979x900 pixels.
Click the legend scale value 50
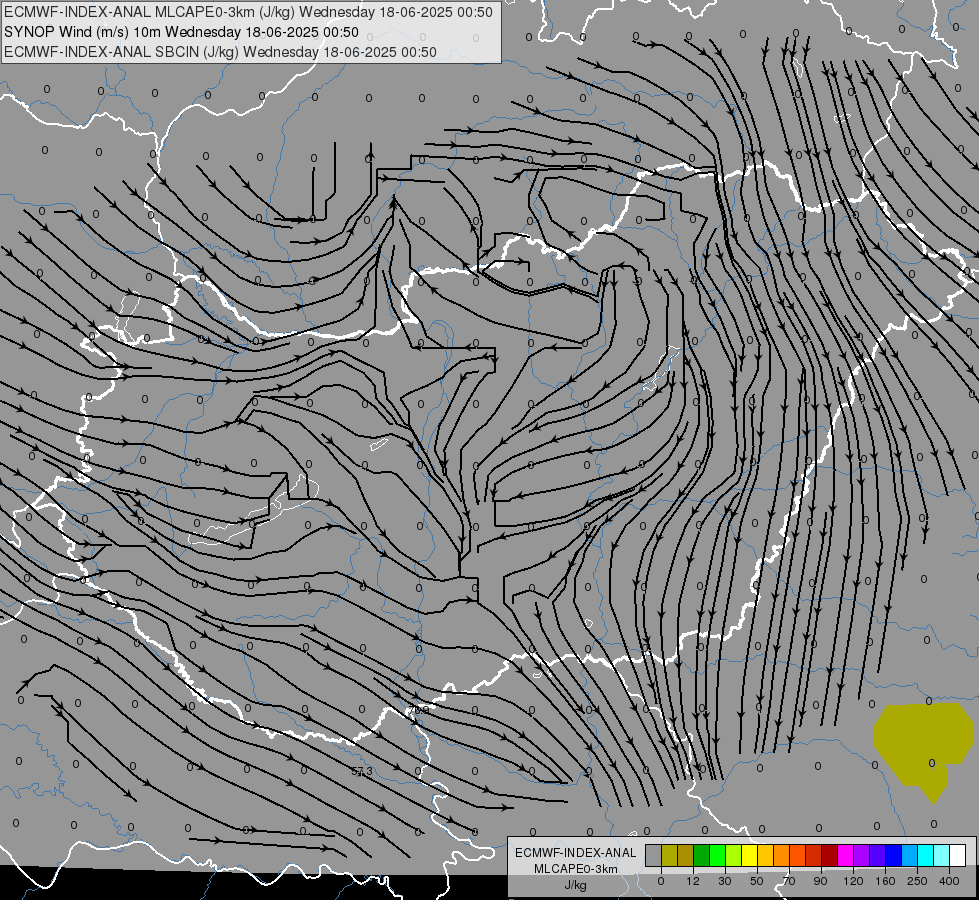point(757,881)
